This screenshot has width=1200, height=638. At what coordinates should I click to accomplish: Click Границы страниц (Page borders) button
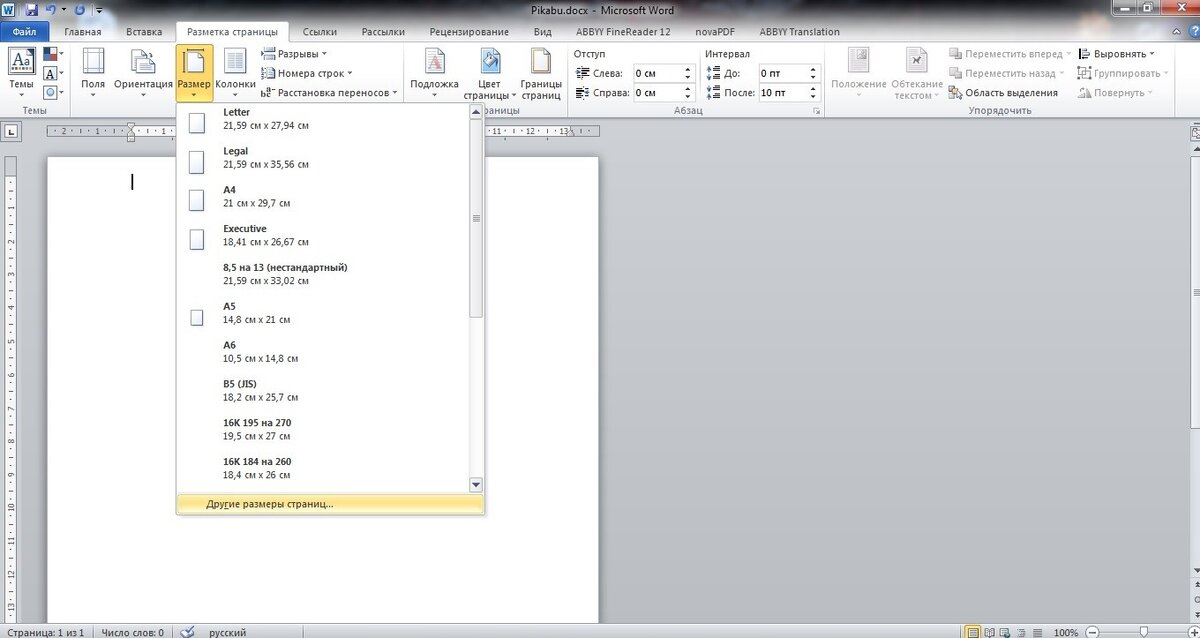click(x=541, y=74)
